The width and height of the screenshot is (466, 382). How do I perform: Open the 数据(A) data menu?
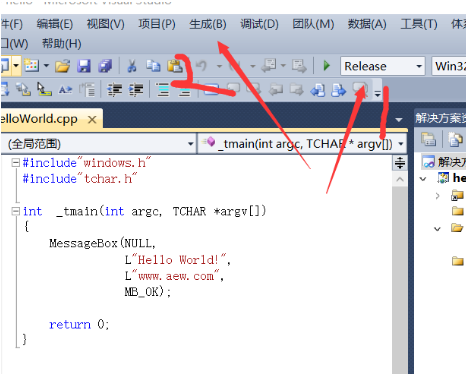[367, 24]
